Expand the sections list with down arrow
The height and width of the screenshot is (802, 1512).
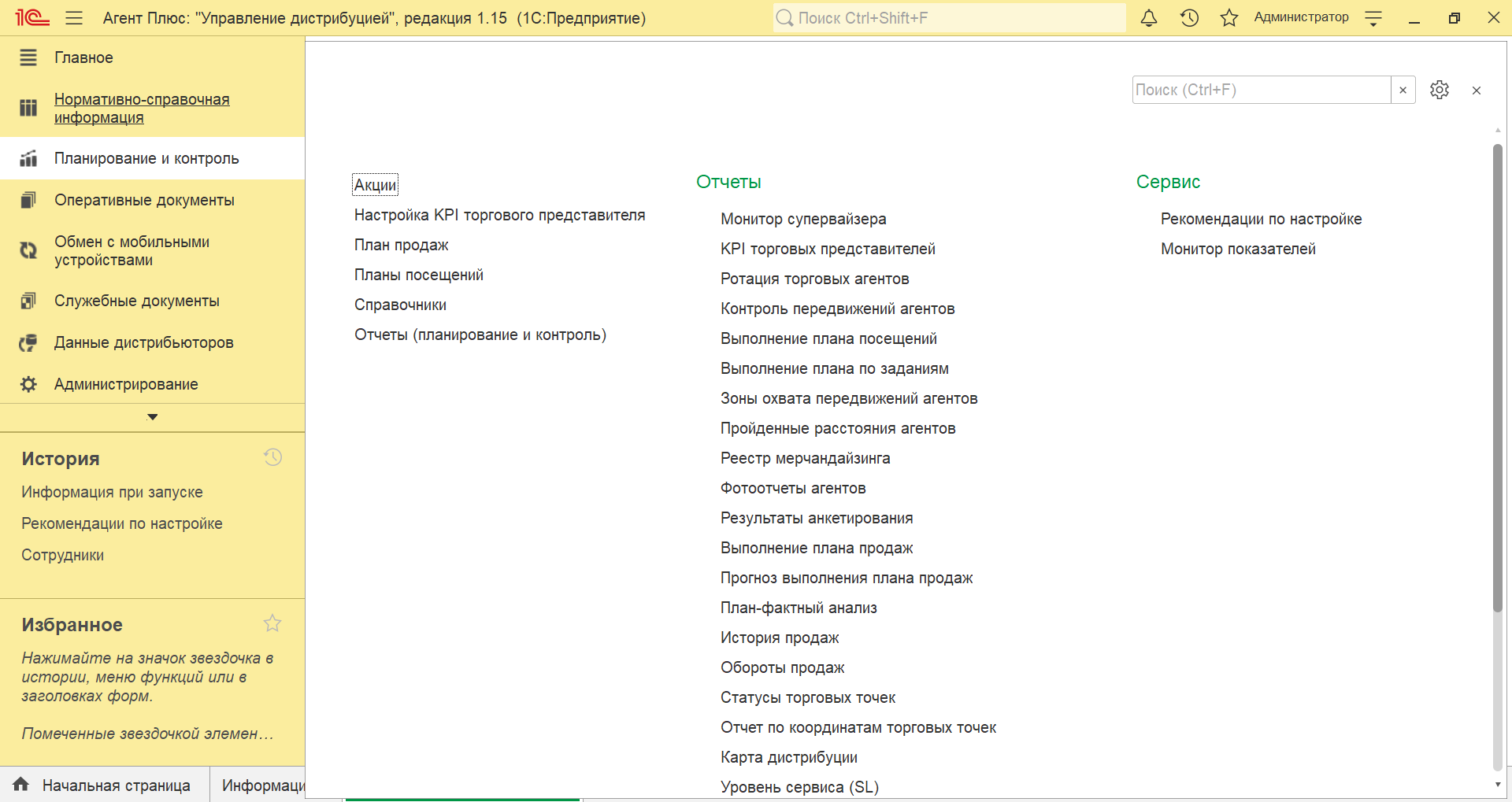[x=153, y=417]
